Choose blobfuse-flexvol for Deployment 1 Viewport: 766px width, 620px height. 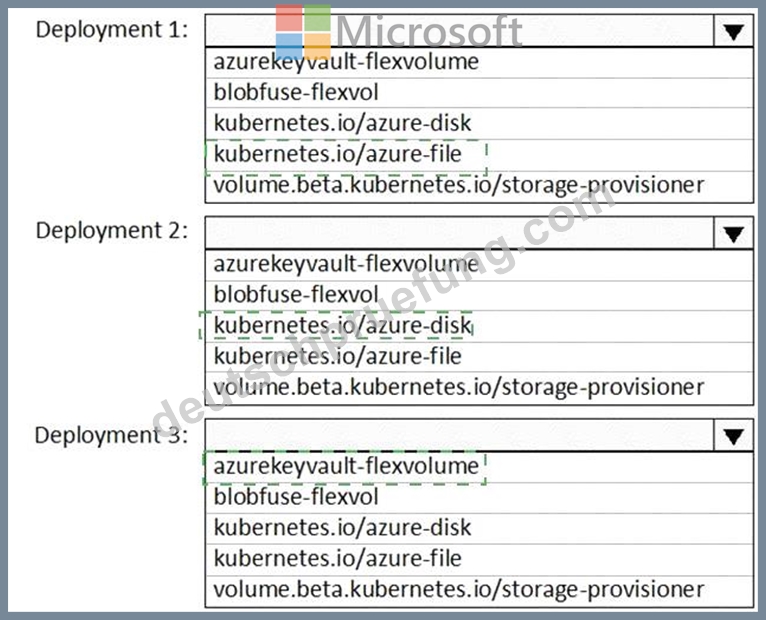click(479, 93)
